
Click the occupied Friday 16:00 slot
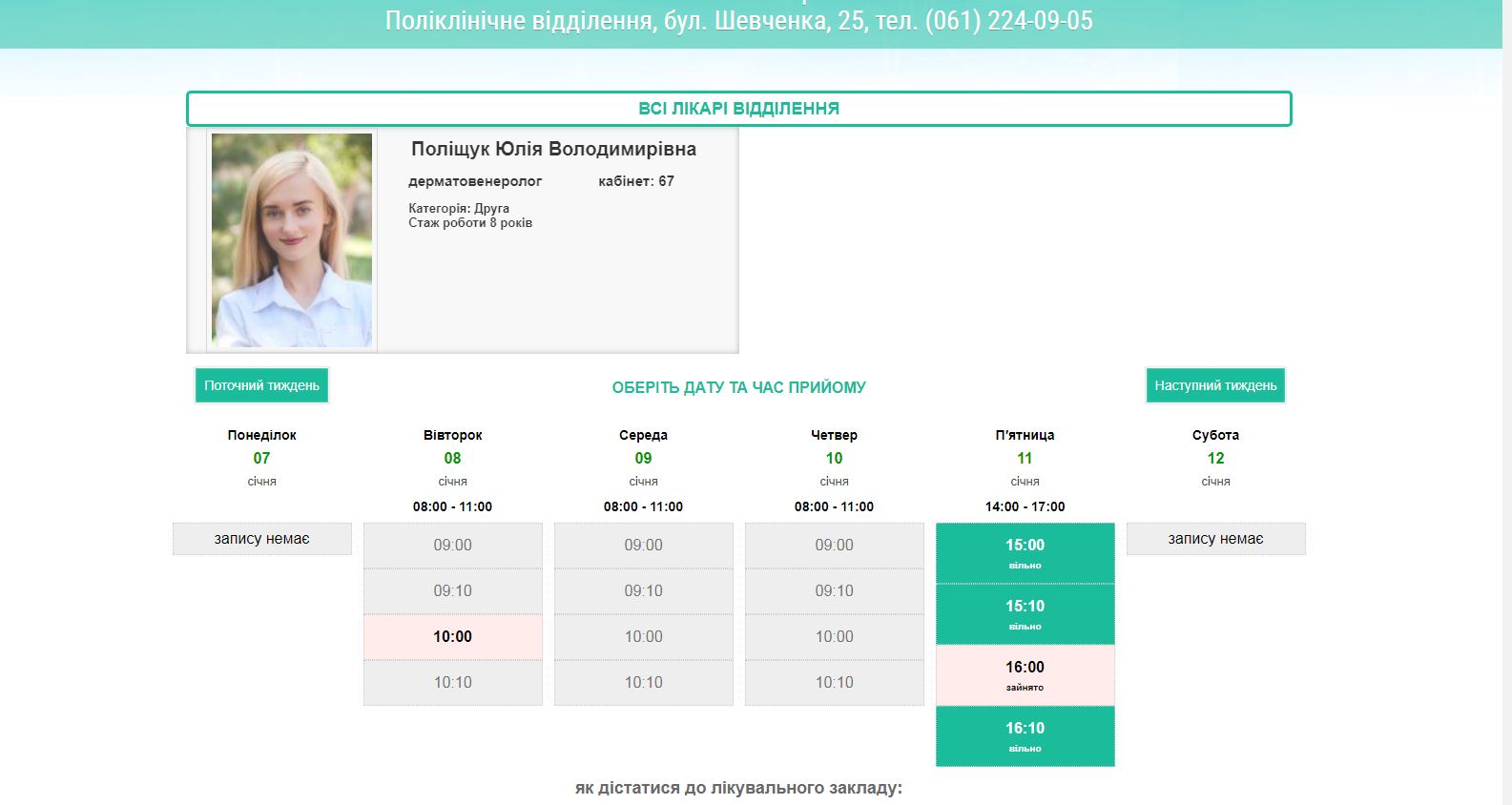tap(1025, 674)
